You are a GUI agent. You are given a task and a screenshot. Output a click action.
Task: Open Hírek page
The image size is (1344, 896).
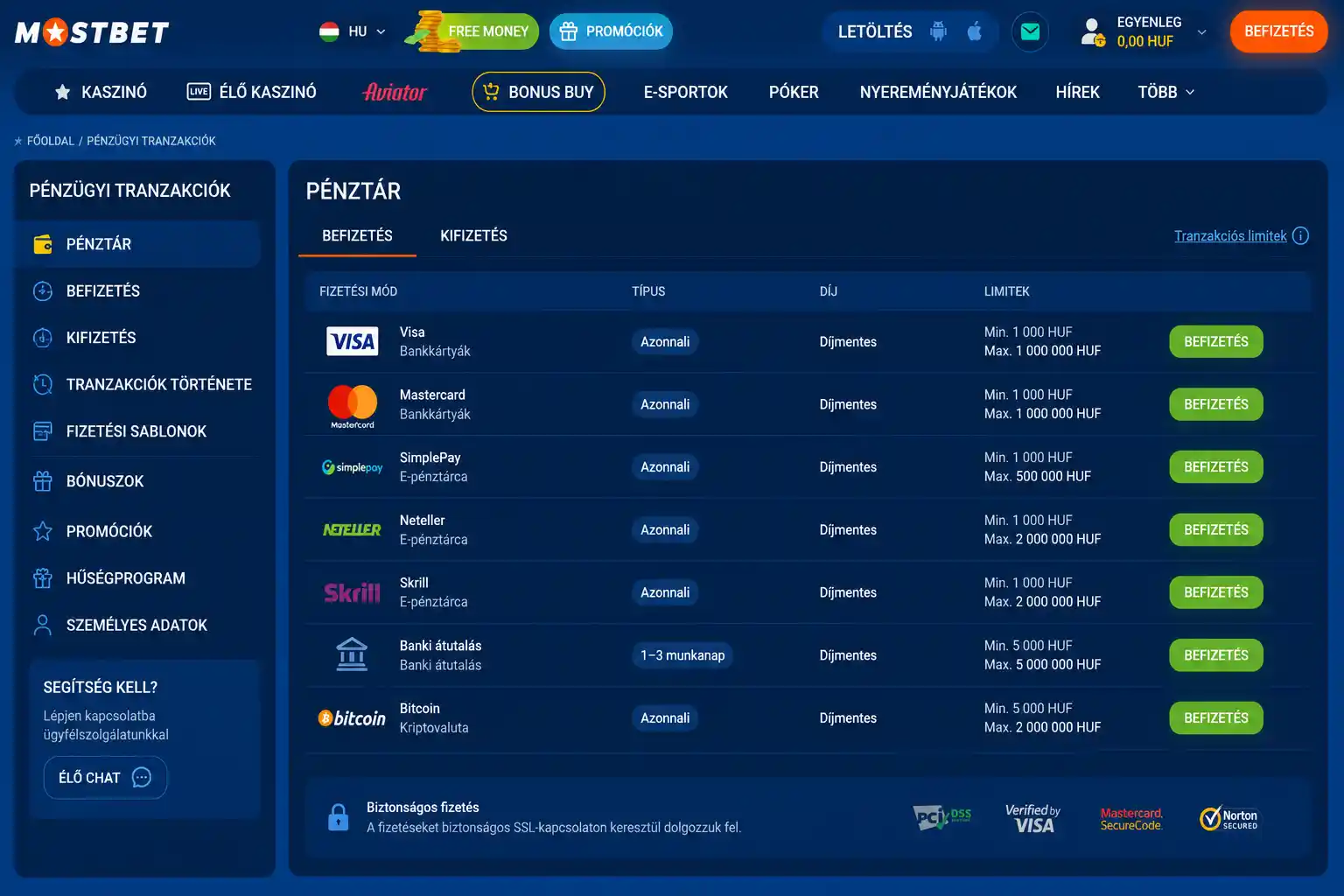pos(1077,92)
